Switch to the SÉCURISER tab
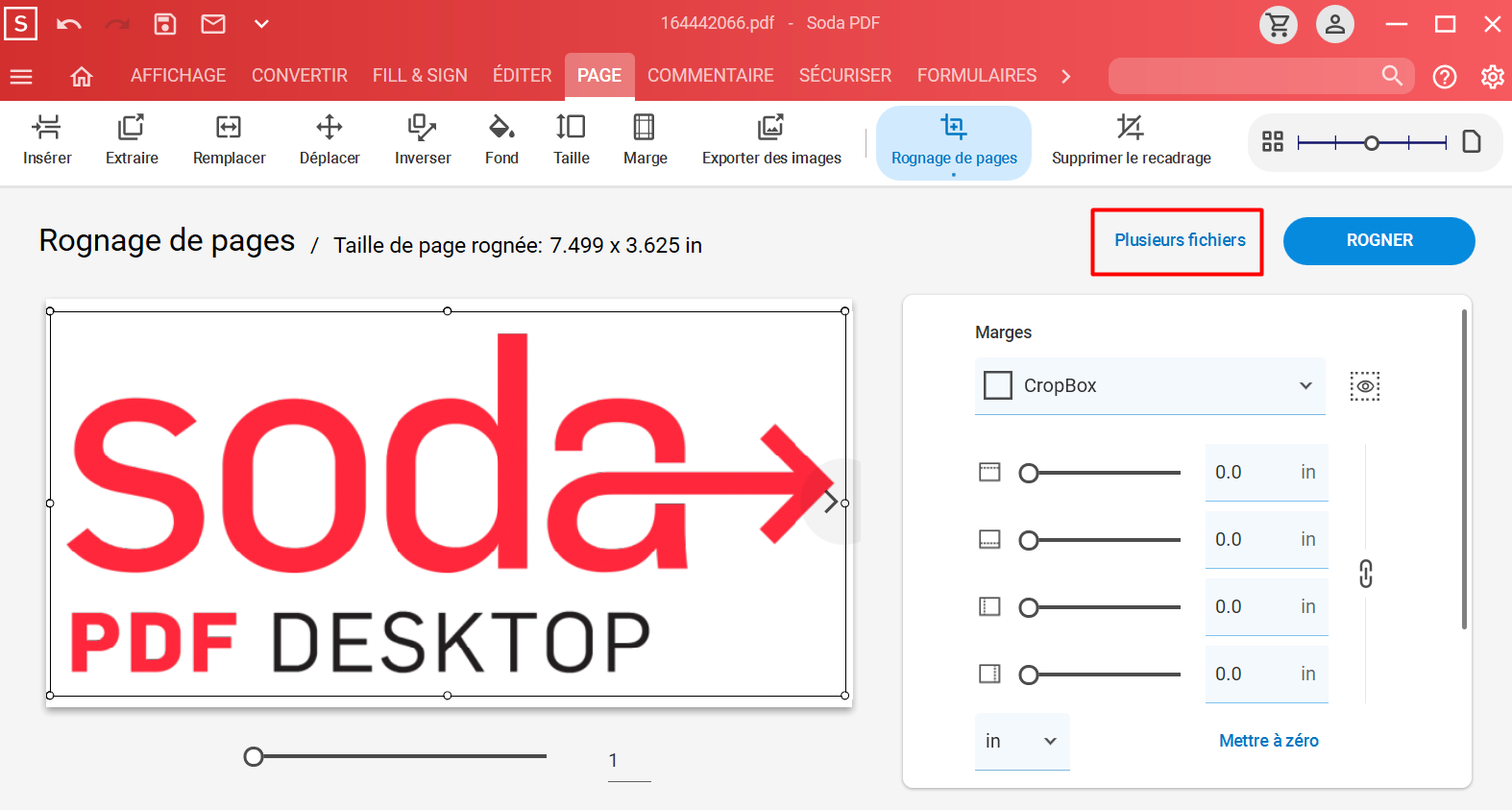 [x=845, y=75]
